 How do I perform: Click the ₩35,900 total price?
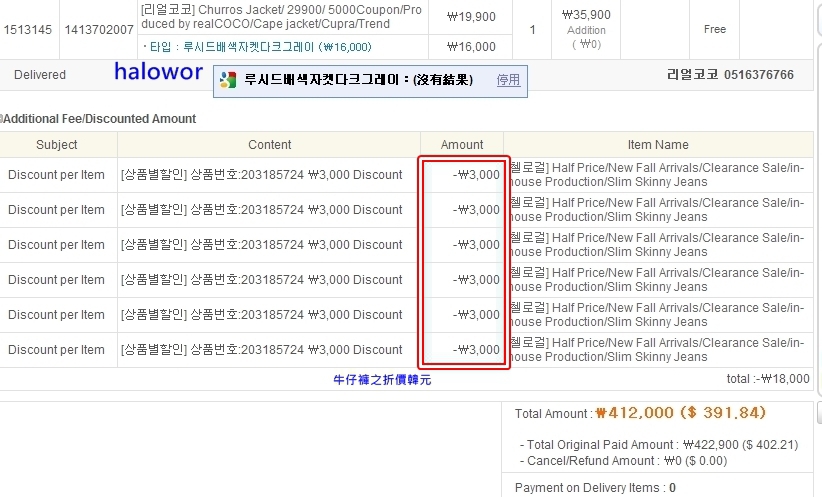pos(586,15)
